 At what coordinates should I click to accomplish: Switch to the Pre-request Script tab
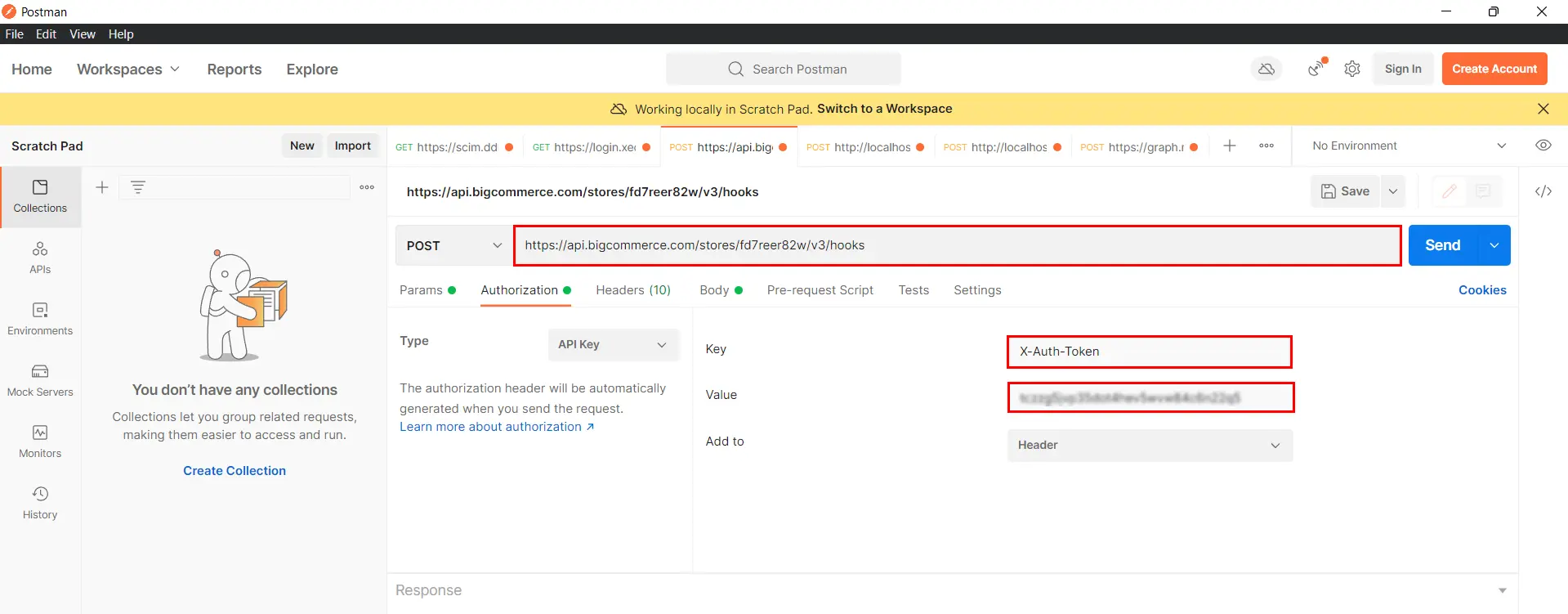point(820,290)
